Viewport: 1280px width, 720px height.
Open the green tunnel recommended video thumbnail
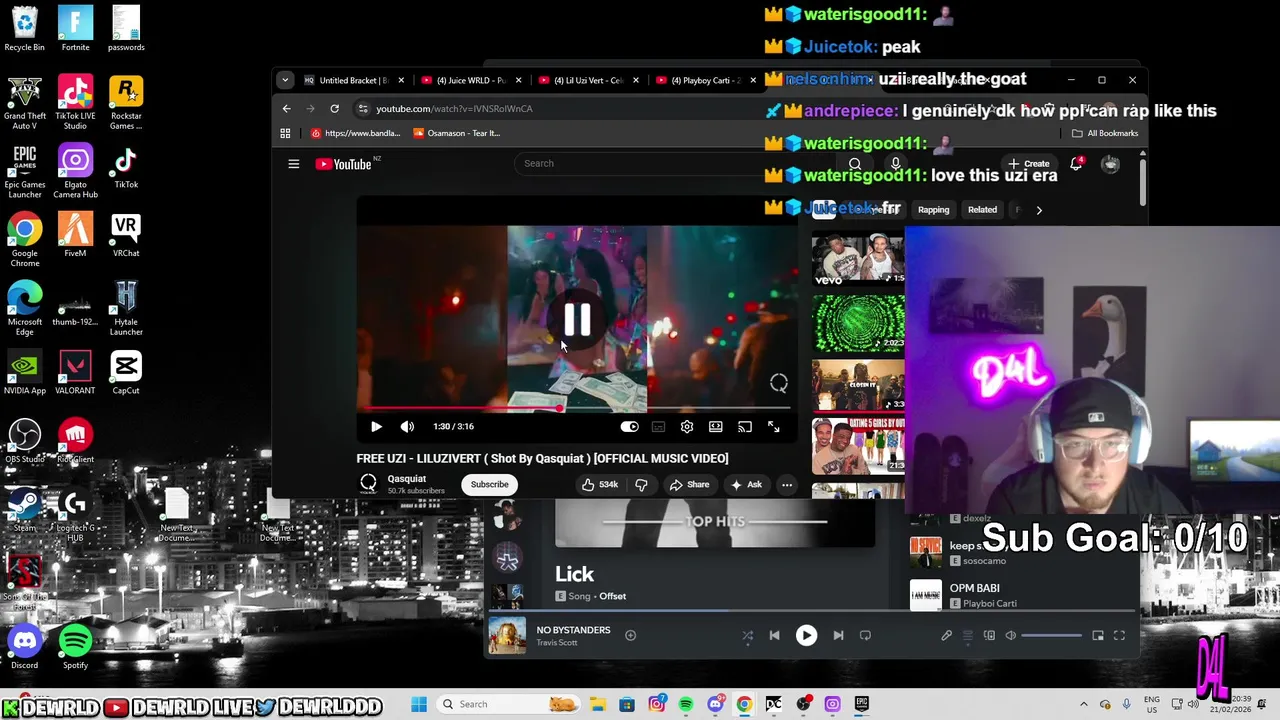[858, 323]
